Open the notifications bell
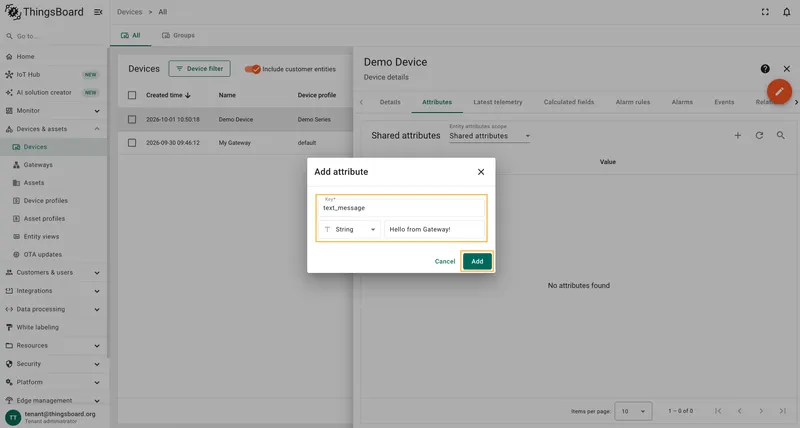800x428 pixels. point(786,12)
